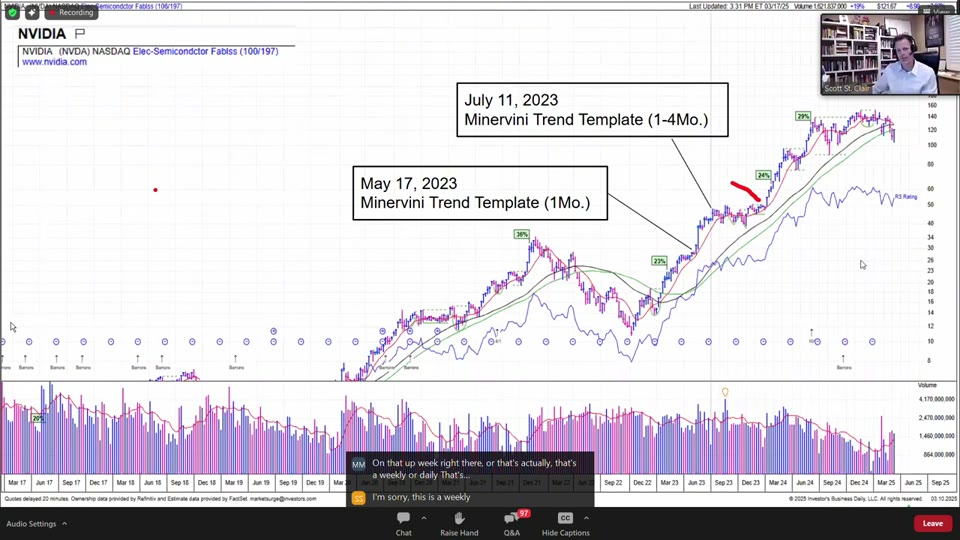Click the SS caption speaker avatar
The width and height of the screenshot is (960, 540).
tap(359, 498)
